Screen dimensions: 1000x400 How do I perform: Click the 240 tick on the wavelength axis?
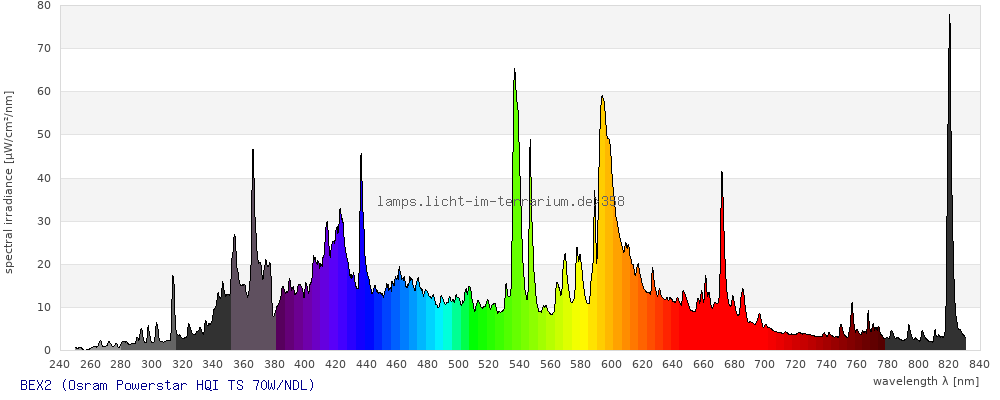tap(59, 363)
